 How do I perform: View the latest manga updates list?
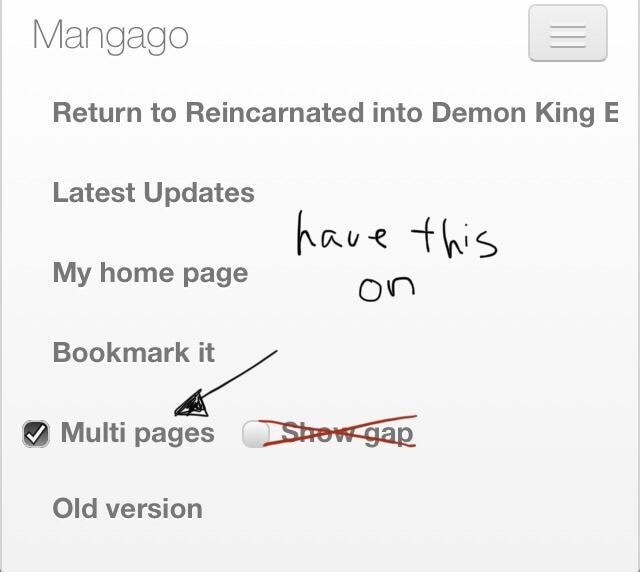point(153,192)
